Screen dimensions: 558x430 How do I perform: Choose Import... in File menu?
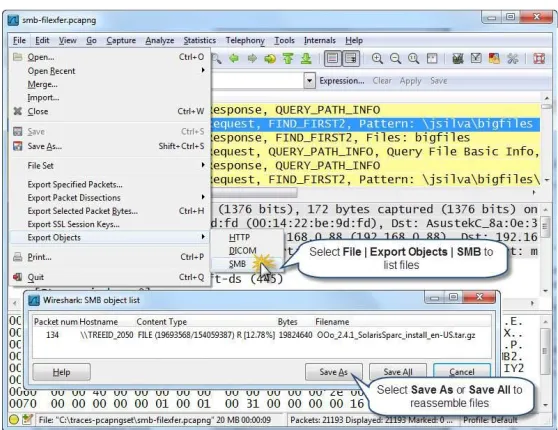pyautogui.click(x=109, y=98)
